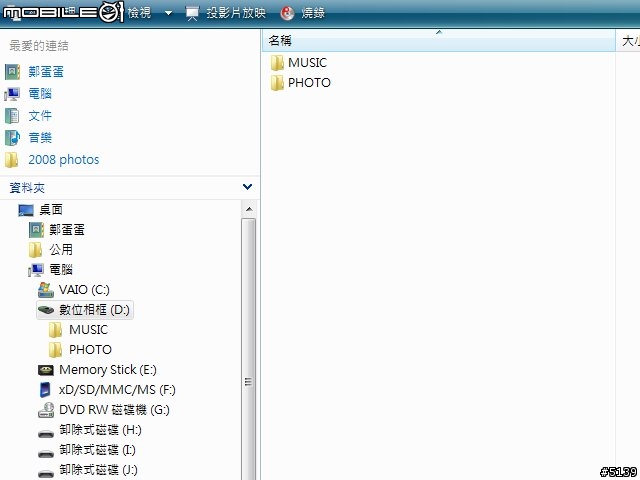Collapse the 資料夾 folders pane chevron
Viewport: 640px width, 480px height.
[247, 187]
